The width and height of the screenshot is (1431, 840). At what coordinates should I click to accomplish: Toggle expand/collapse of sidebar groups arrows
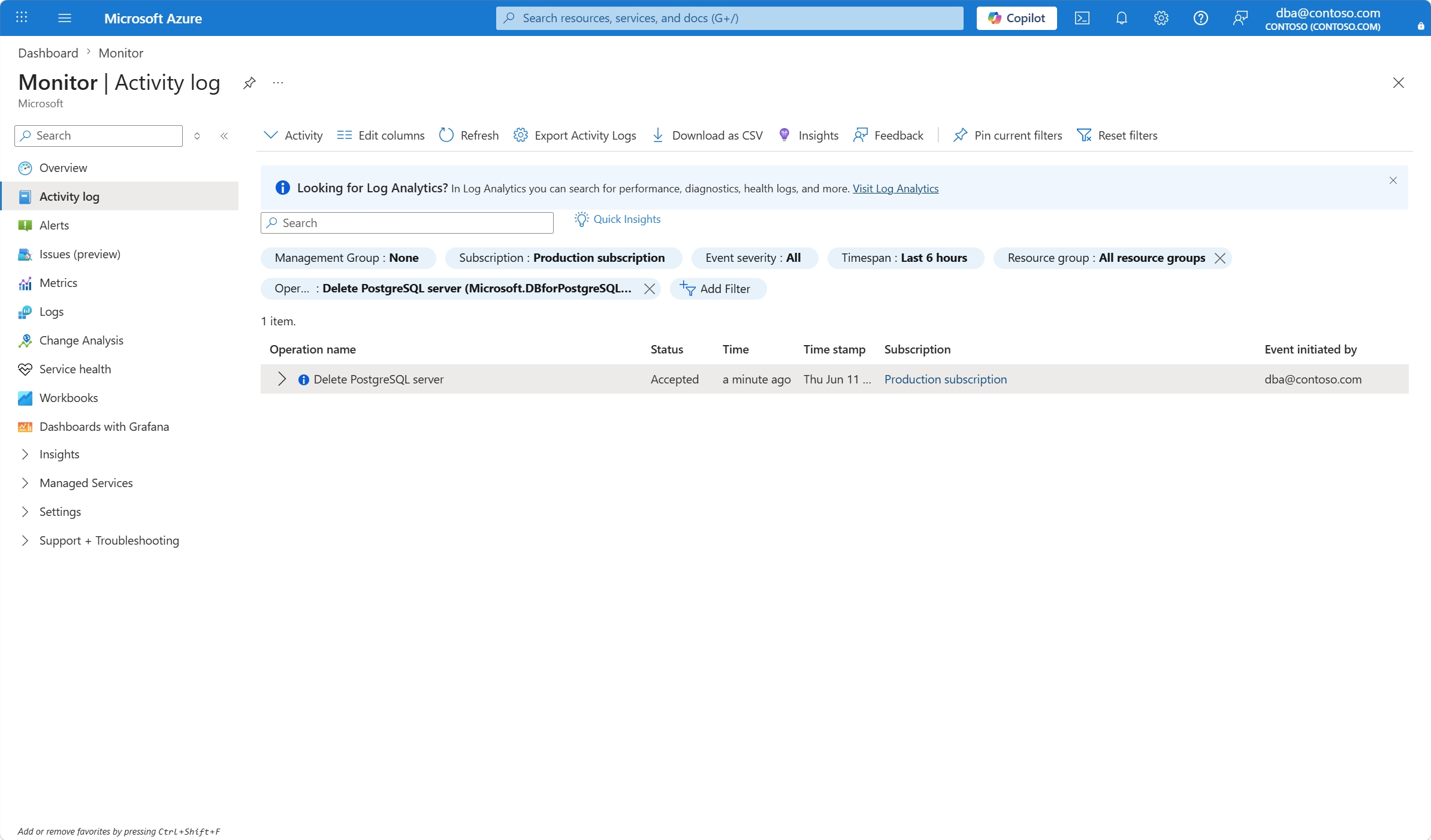pyautogui.click(x=197, y=136)
